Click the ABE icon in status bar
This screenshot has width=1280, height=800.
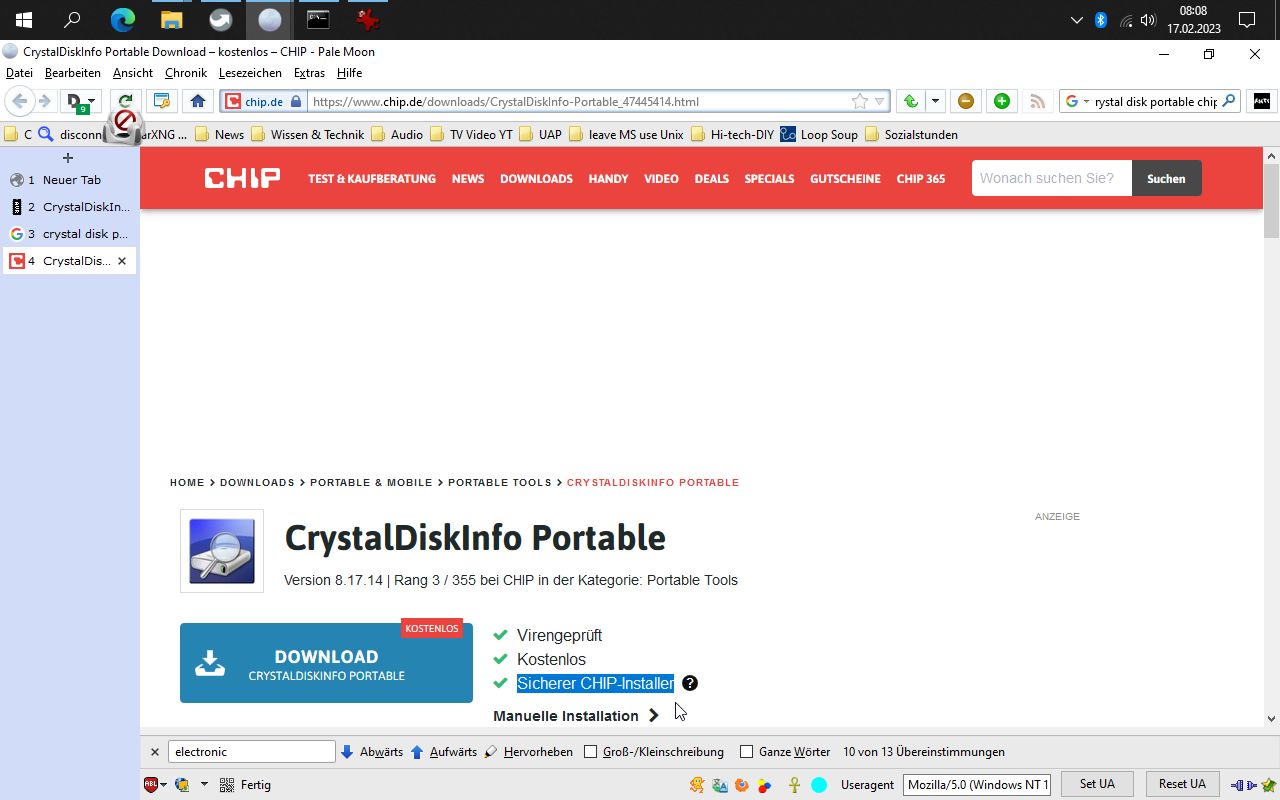[152, 785]
